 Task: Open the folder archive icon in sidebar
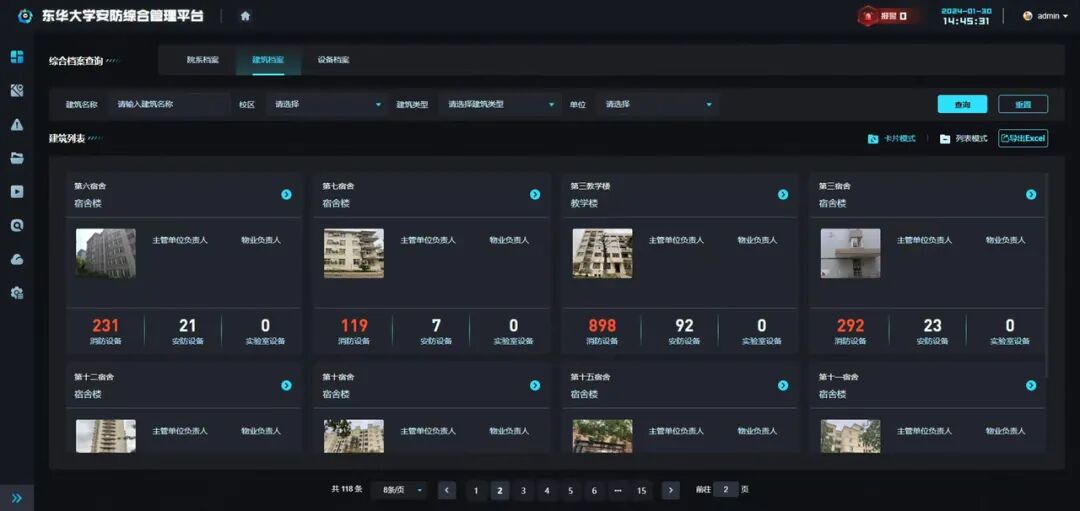pos(17,158)
